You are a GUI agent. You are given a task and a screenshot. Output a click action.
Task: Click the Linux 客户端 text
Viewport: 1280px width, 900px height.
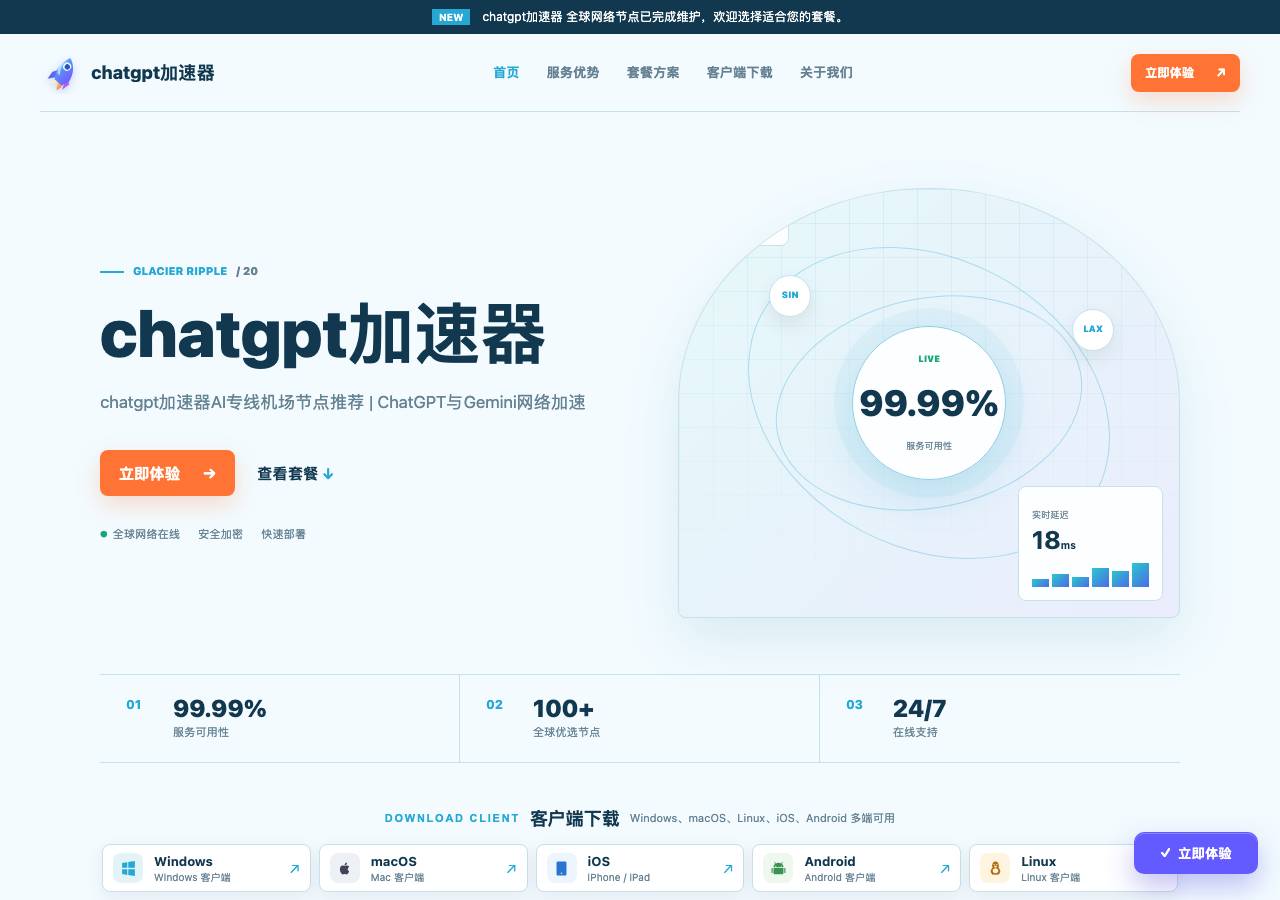[x=1050, y=878]
